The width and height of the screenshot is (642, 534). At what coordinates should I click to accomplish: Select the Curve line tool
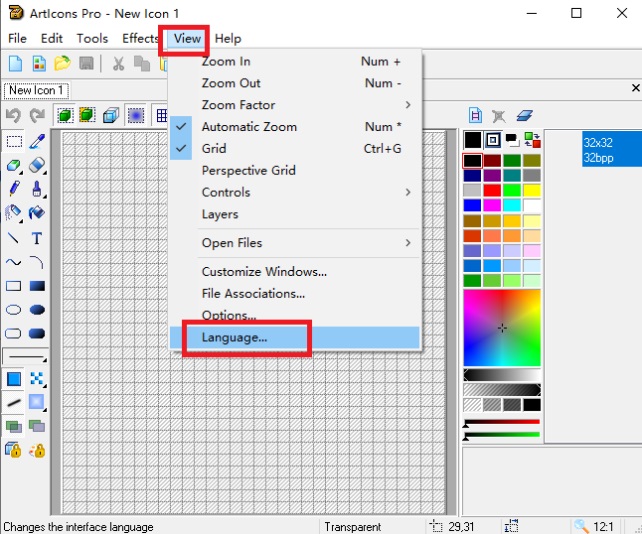14,262
